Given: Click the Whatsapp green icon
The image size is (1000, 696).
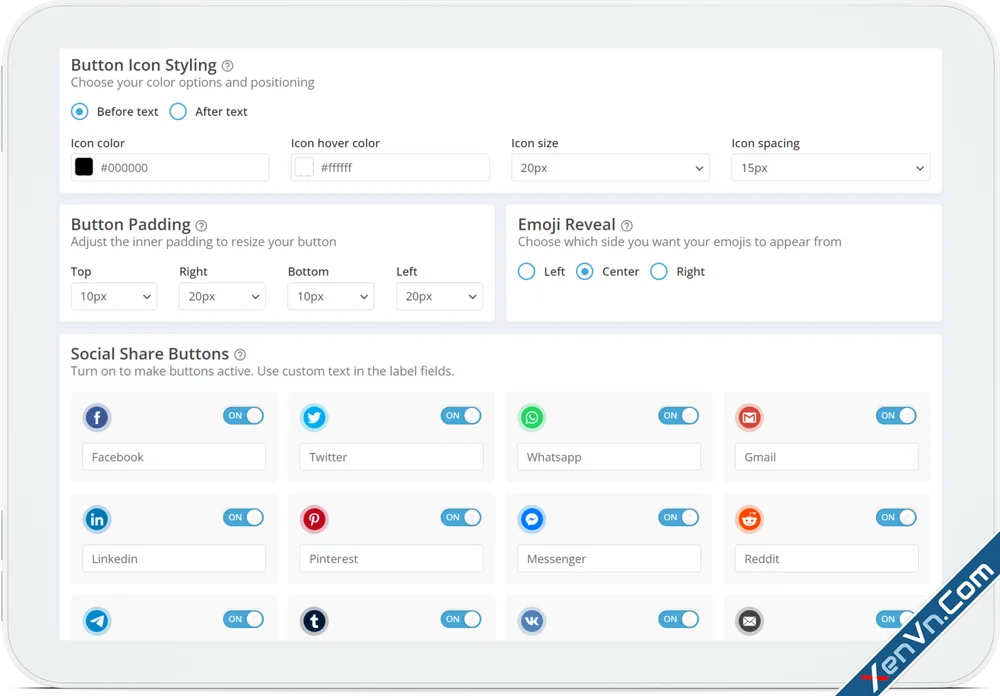Looking at the screenshot, I should [x=532, y=418].
